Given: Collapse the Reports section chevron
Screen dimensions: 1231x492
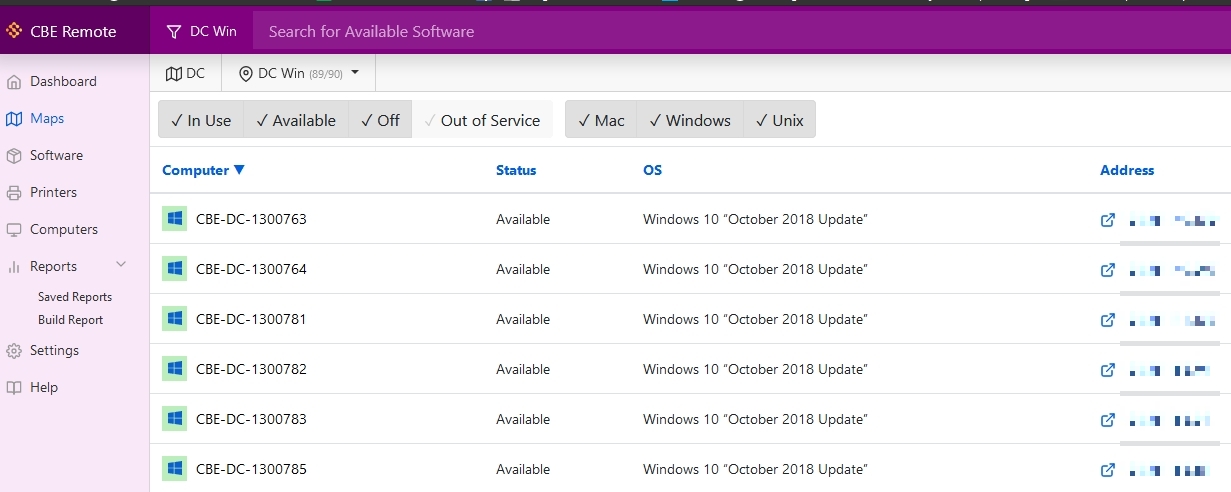Looking at the screenshot, I should [x=121, y=265].
